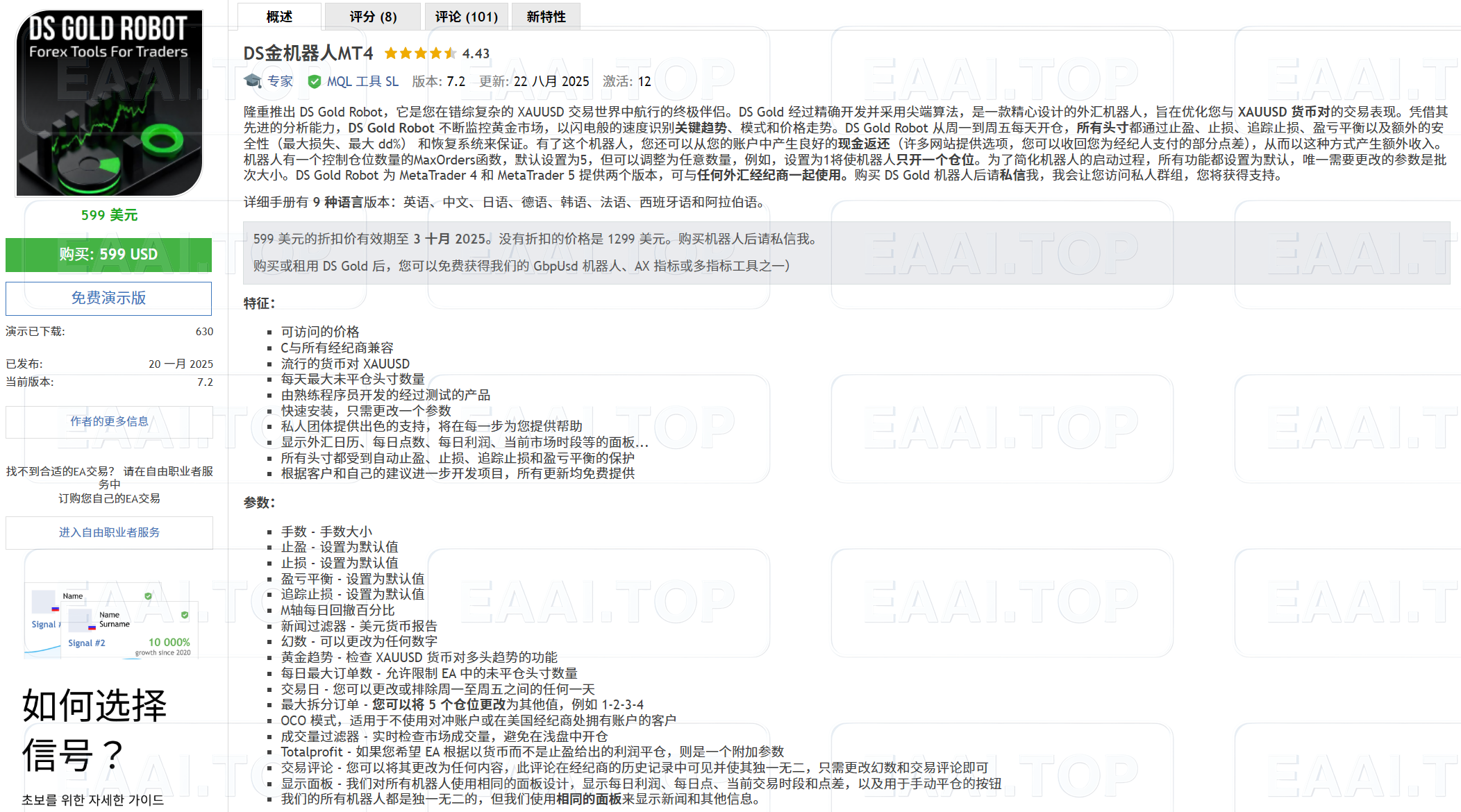Click the star rating icons
This screenshot has width=1461, height=812.
[x=420, y=53]
